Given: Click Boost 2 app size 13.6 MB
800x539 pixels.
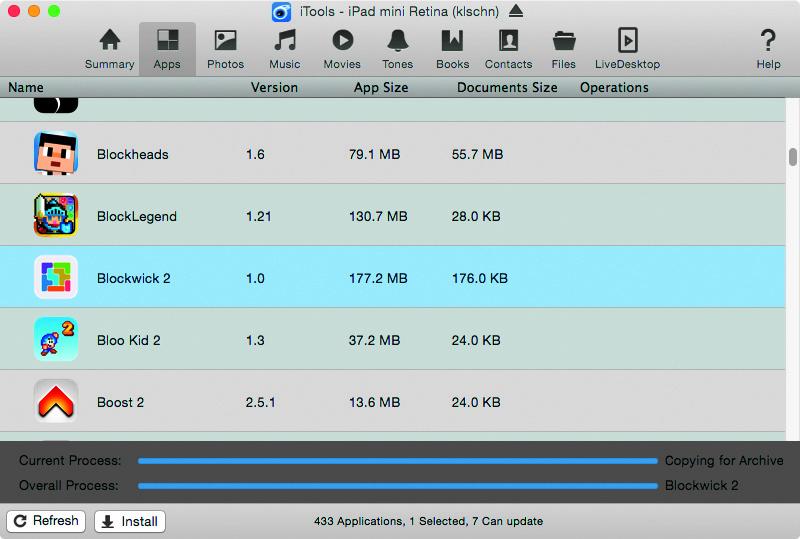Looking at the screenshot, I should (x=374, y=402).
